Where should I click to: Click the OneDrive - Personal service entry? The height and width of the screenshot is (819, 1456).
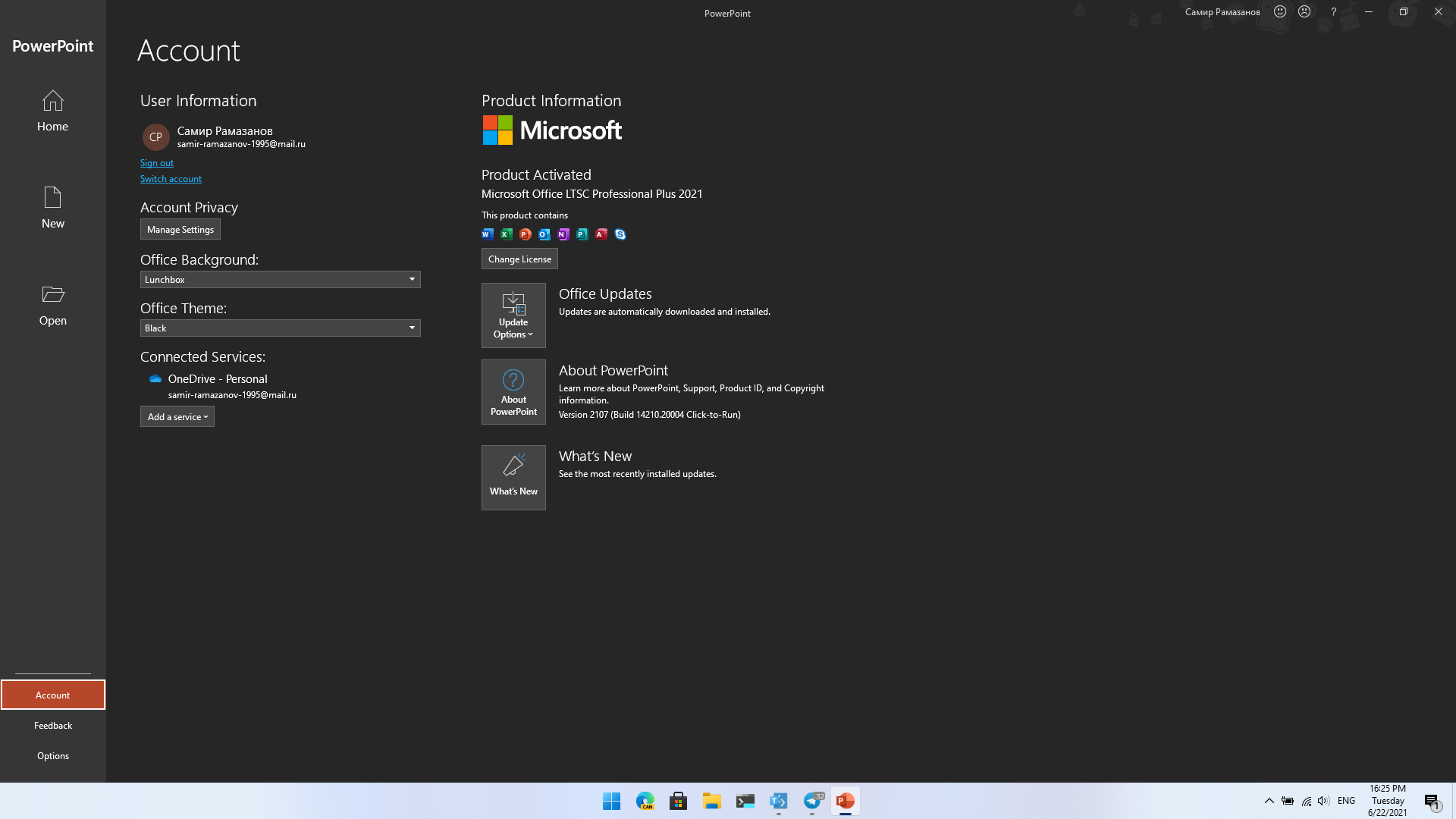223,386
